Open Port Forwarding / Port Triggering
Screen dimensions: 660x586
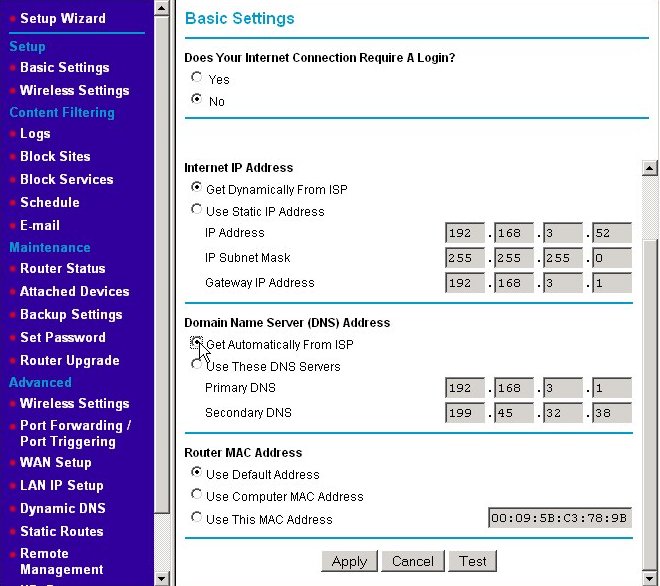point(76,433)
